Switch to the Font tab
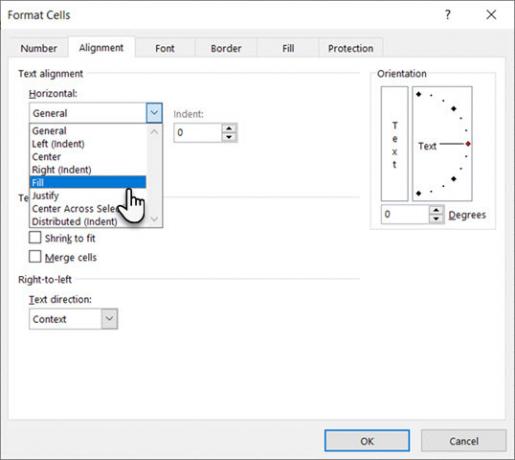Screen dimensions: 515x460 tap(165, 48)
